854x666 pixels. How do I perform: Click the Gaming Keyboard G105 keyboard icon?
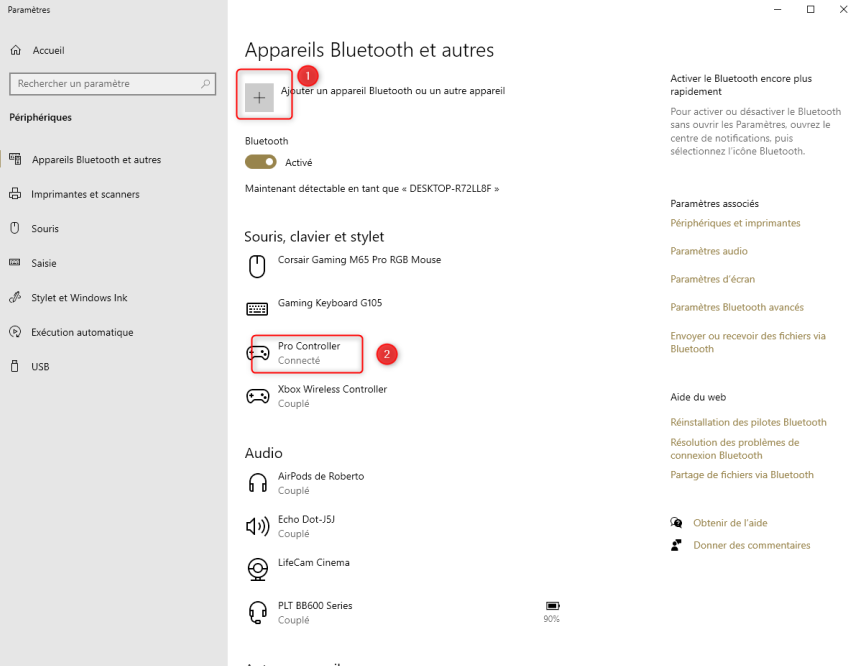pos(257,309)
